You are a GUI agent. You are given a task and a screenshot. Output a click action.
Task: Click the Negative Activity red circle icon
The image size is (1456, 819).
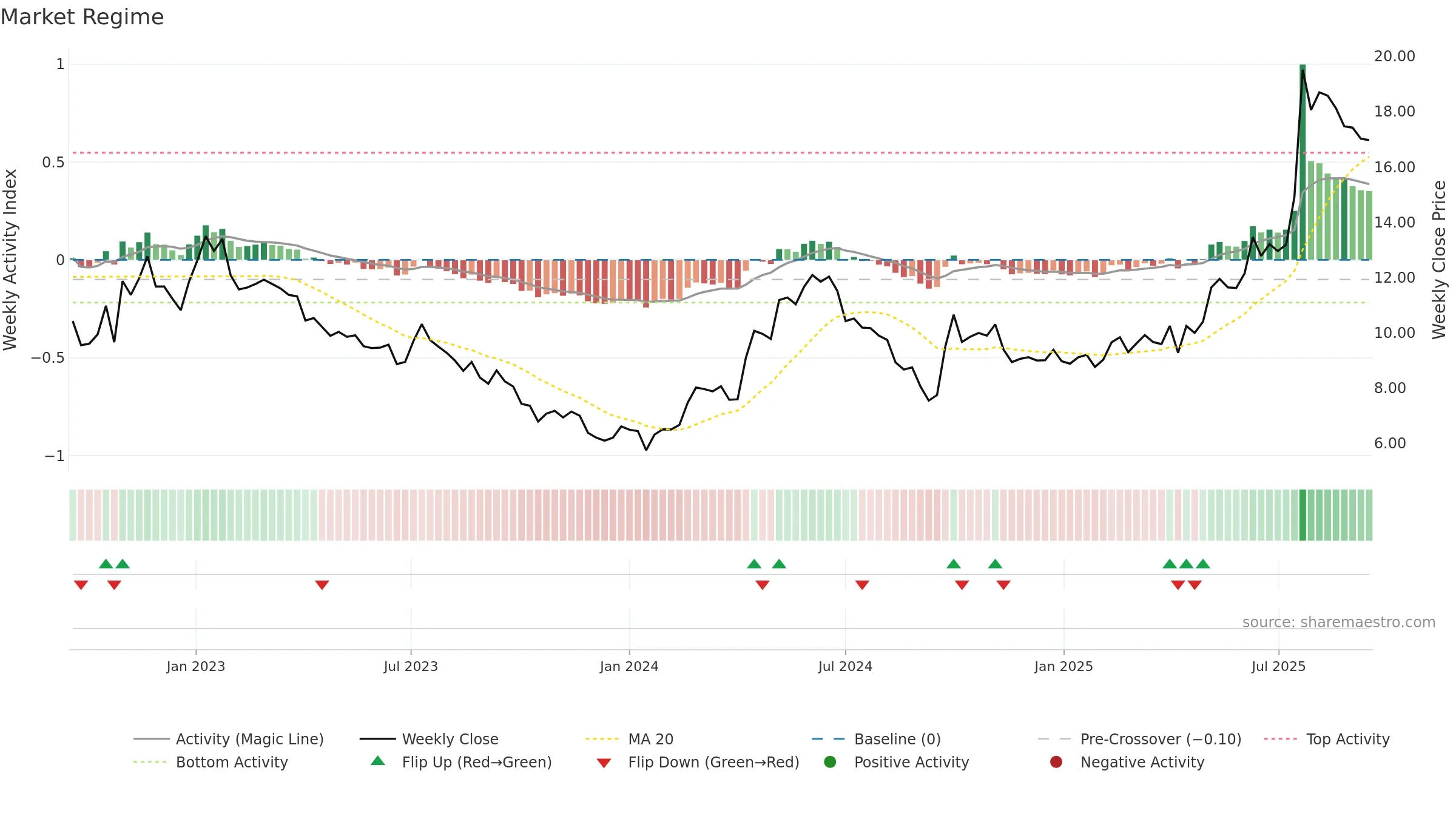1056,762
